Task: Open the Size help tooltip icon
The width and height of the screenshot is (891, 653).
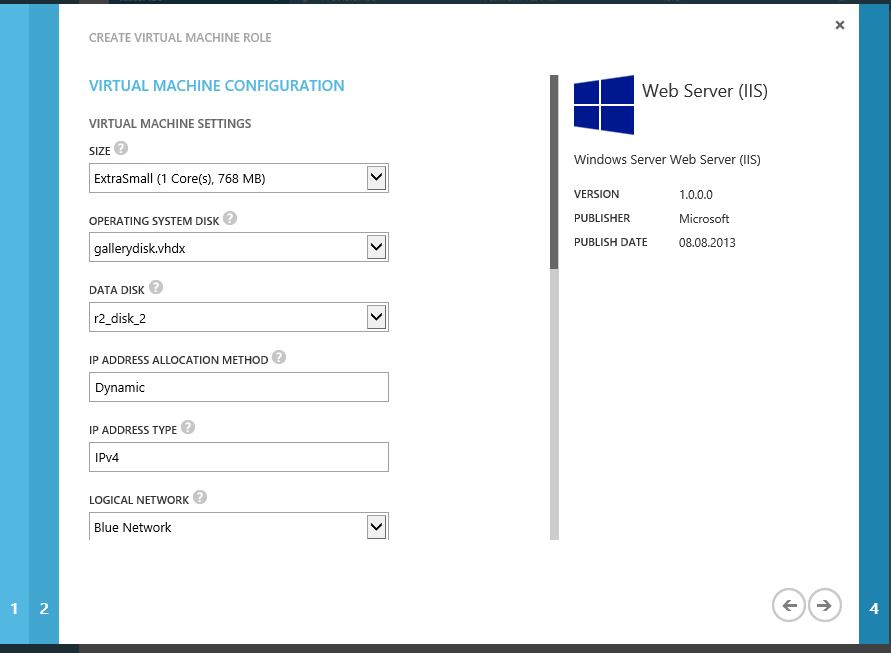Action: [x=122, y=150]
